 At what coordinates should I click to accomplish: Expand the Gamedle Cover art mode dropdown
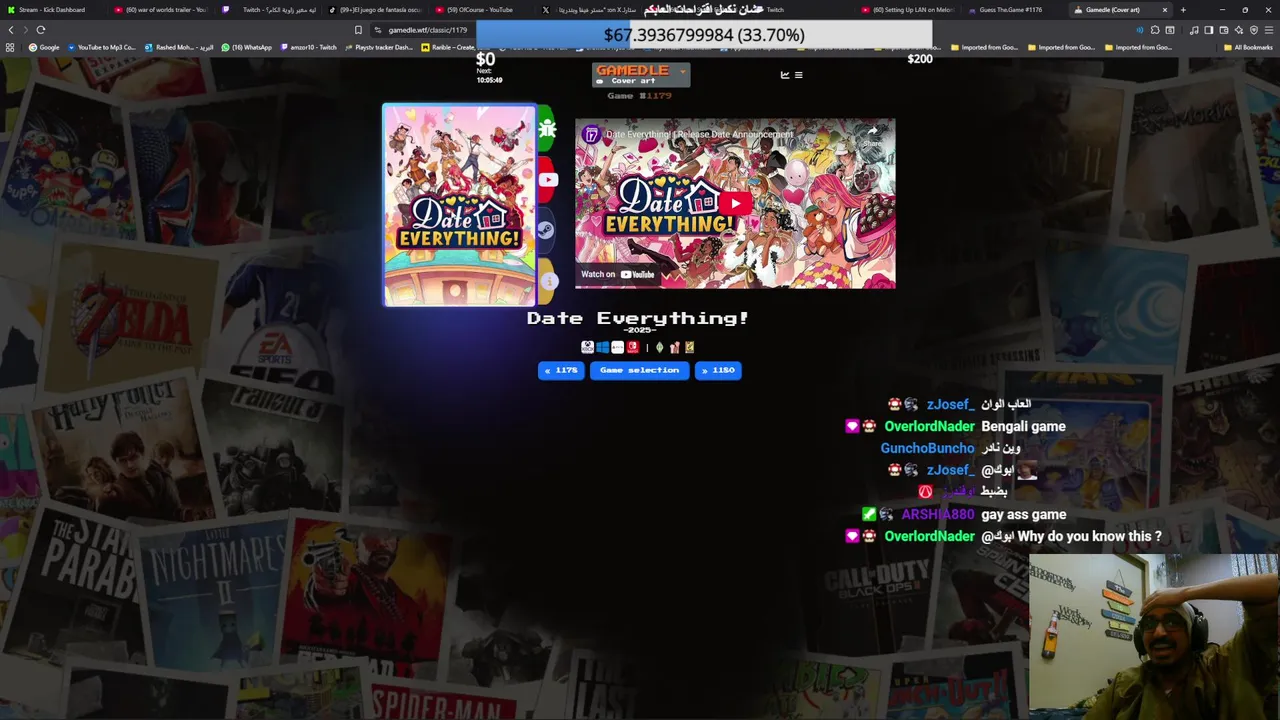pyautogui.click(x=641, y=75)
